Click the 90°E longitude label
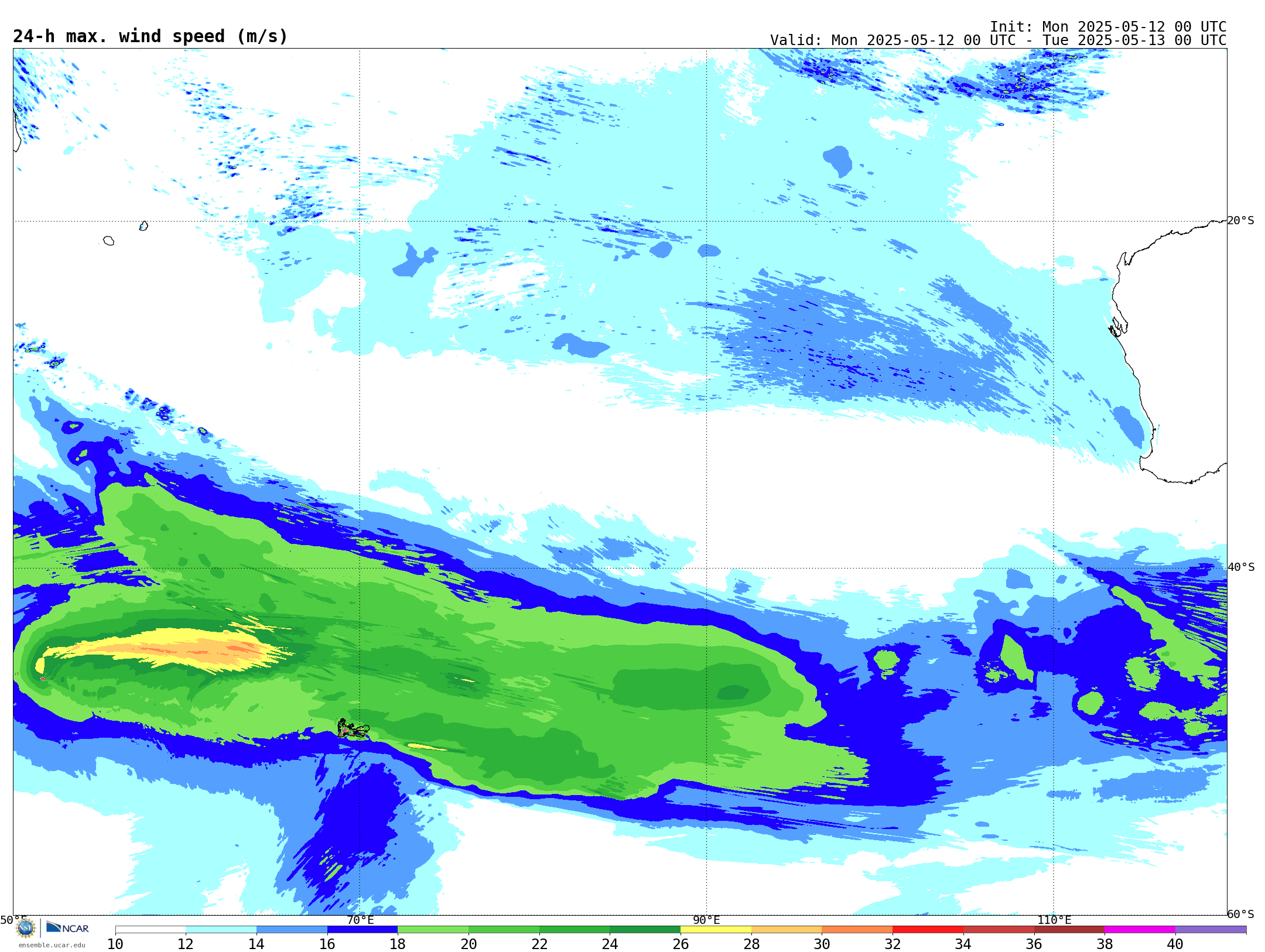Screen dimensions: 1265x952 [706, 920]
